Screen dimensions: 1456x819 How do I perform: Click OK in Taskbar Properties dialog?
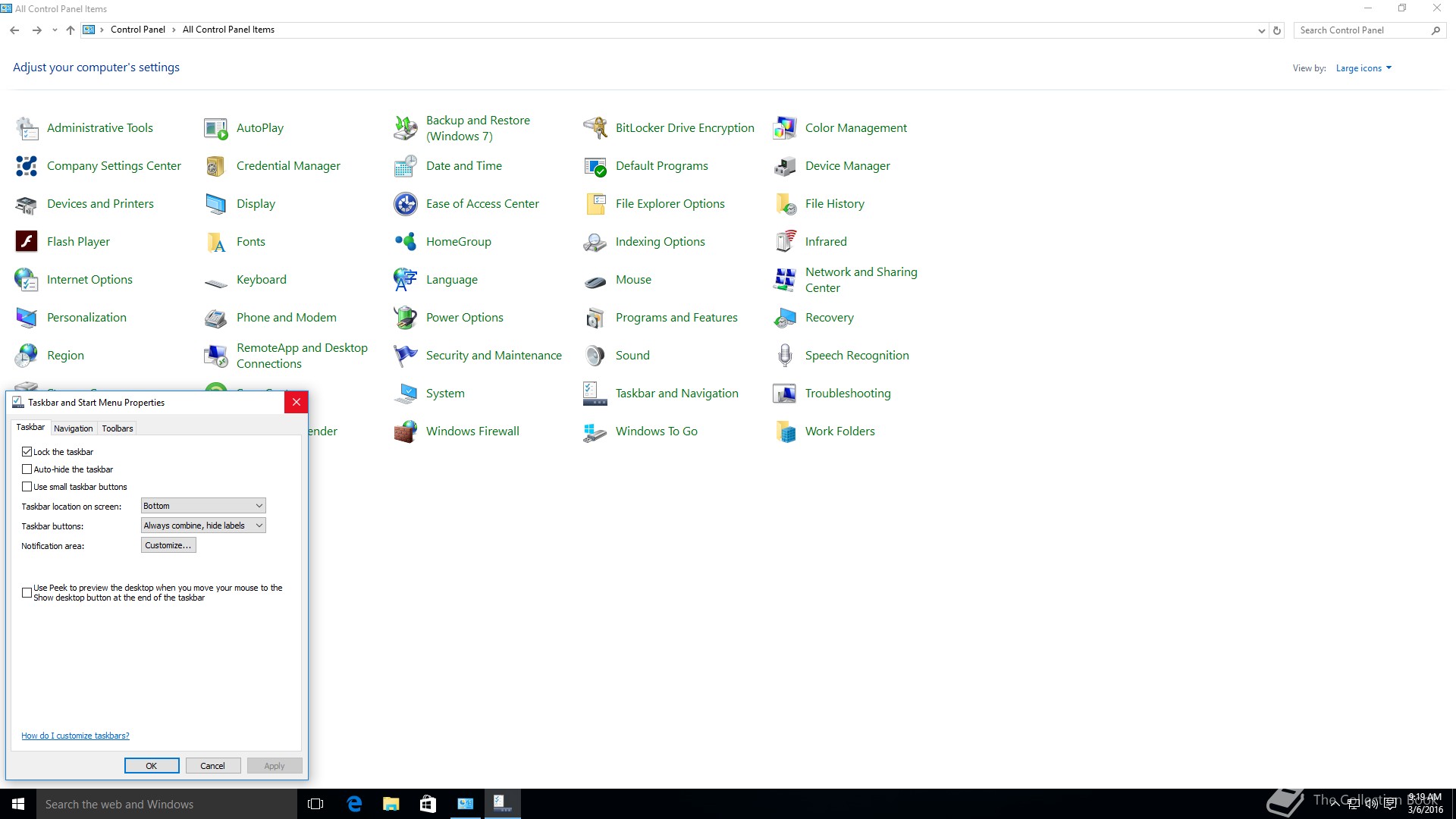(152, 766)
